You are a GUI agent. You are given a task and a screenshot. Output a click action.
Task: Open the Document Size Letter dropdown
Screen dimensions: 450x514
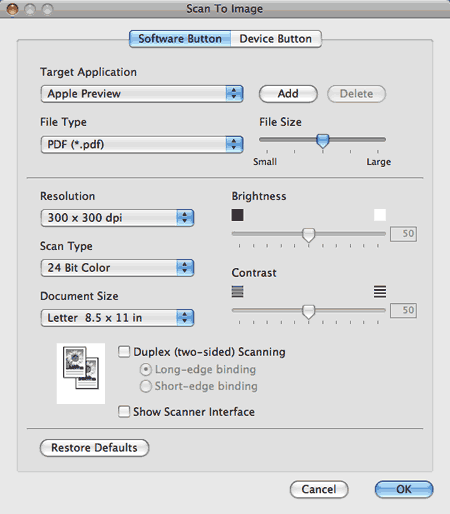click(x=117, y=318)
